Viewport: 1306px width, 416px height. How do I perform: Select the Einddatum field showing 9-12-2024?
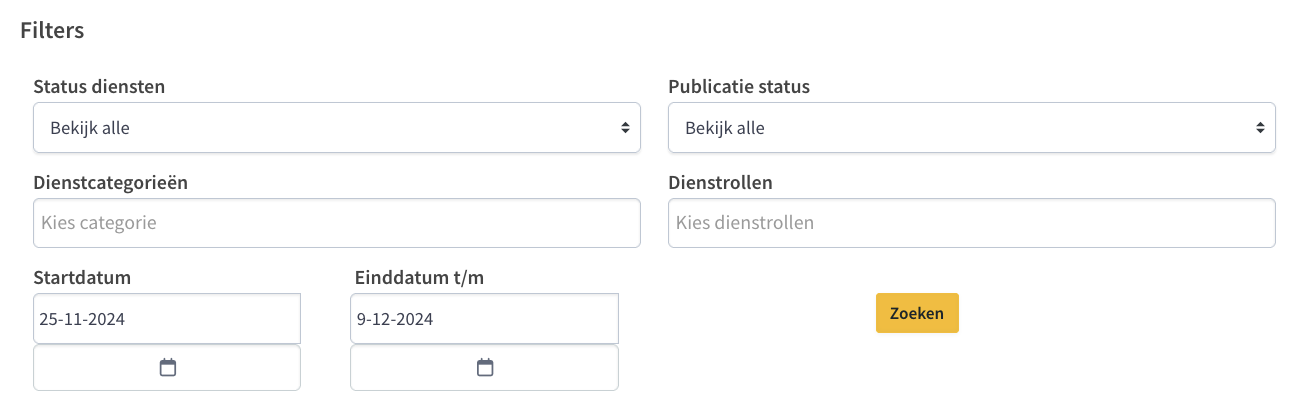coord(484,319)
